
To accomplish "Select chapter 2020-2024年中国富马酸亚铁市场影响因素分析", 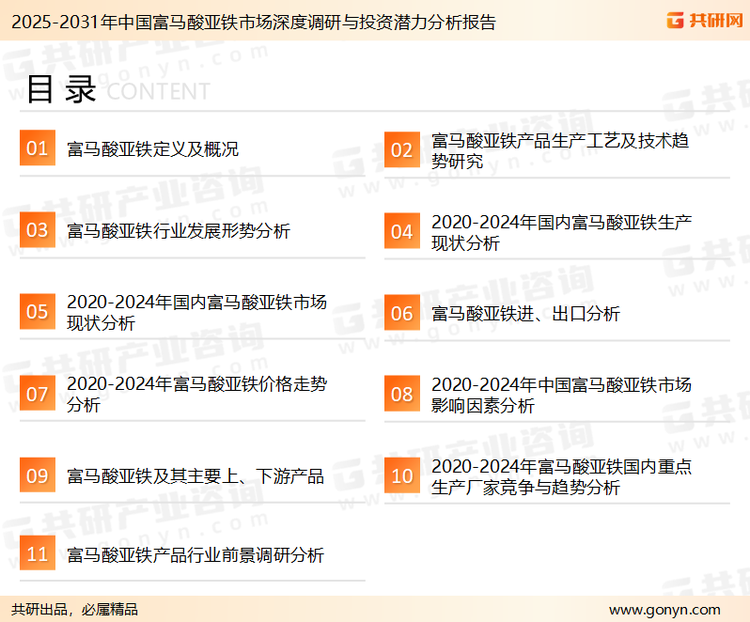I will point(562,395).
